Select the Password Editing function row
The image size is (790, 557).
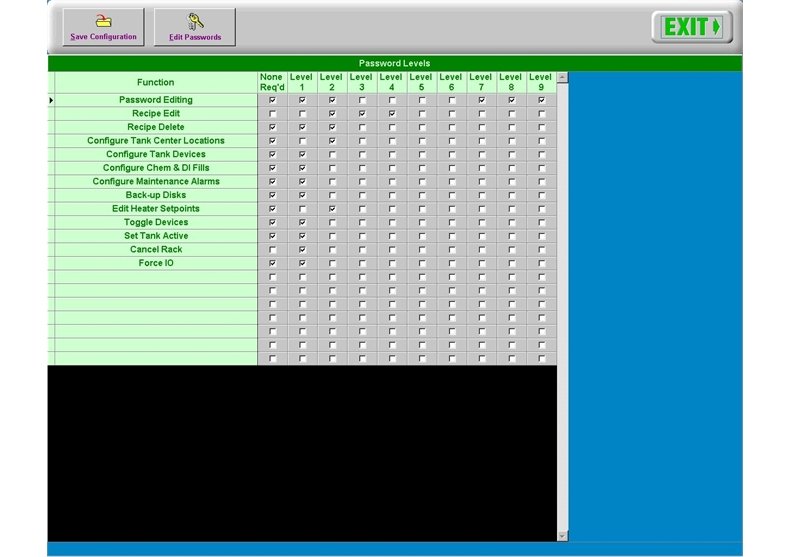click(155, 100)
